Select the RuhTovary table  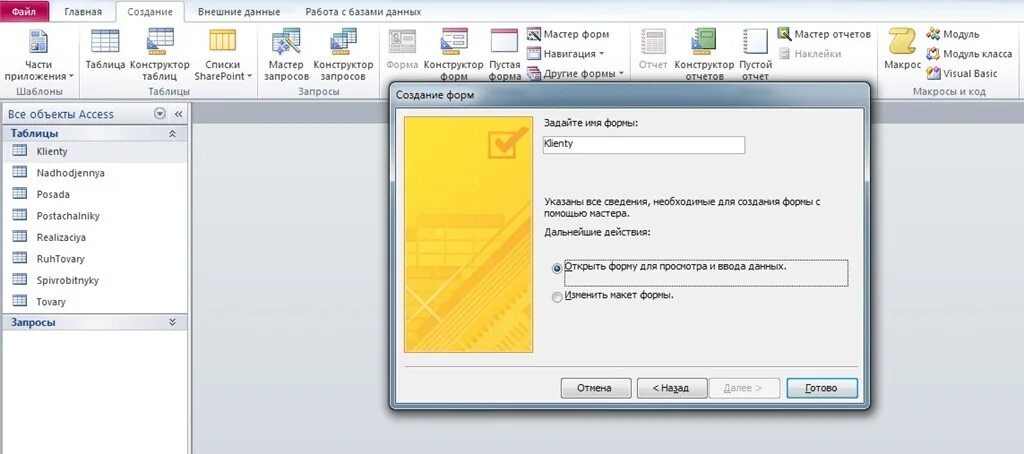point(95,259)
